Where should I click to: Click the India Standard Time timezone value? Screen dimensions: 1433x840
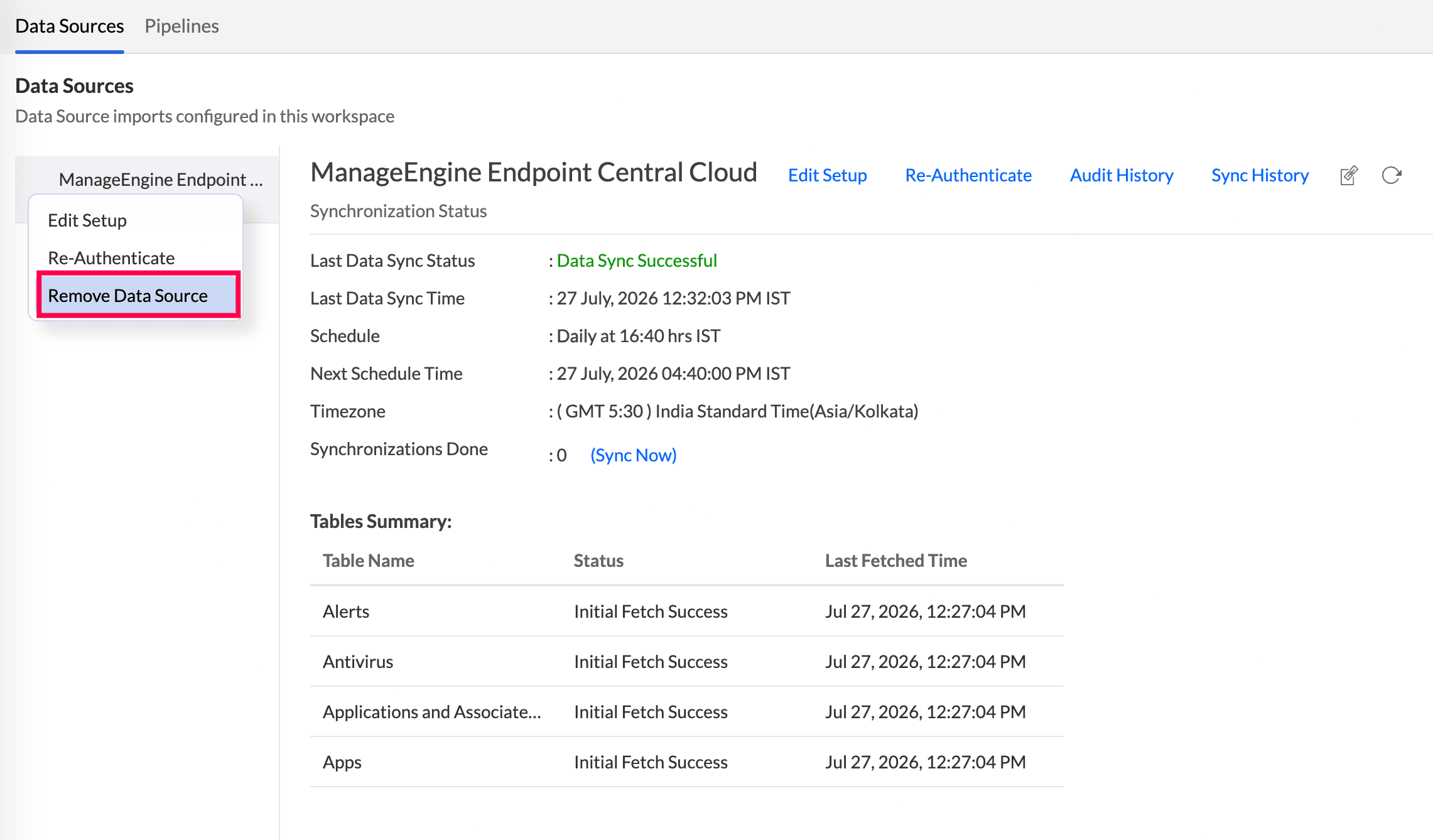[x=738, y=411]
